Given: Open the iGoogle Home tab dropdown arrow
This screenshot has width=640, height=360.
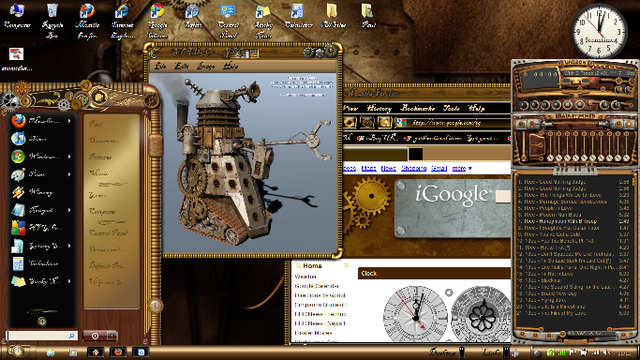Looking at the screenshot, I should 347,265.
